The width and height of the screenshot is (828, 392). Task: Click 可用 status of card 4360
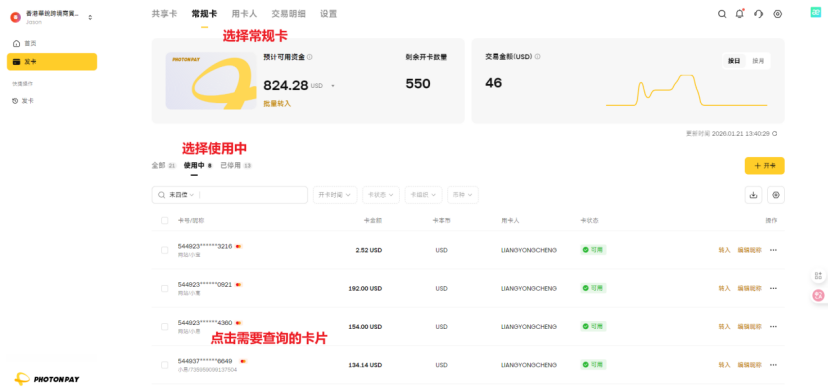click(593, 326)
